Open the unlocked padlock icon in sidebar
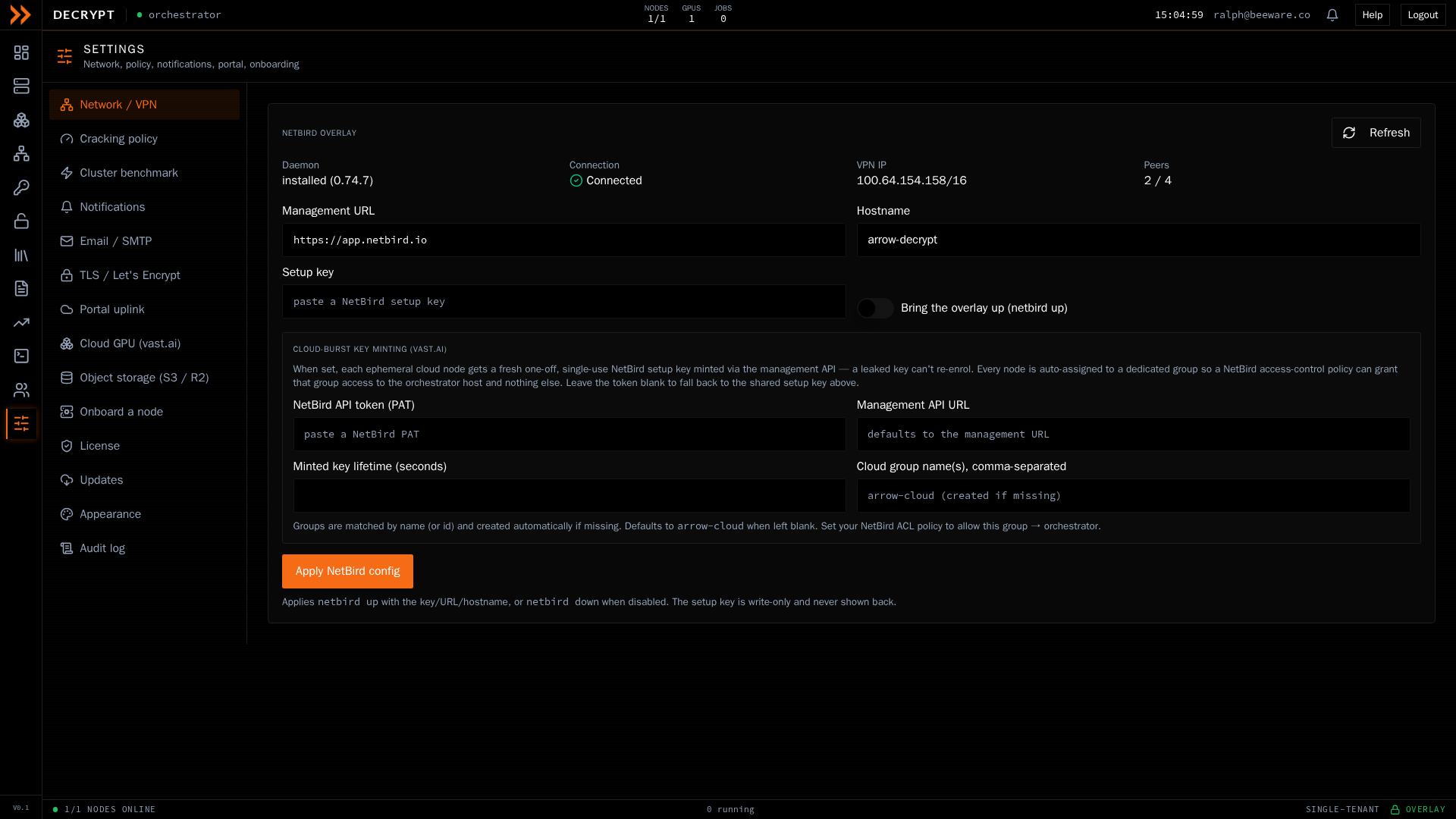Screen dimensions: 1456x819 pos(21,221)
